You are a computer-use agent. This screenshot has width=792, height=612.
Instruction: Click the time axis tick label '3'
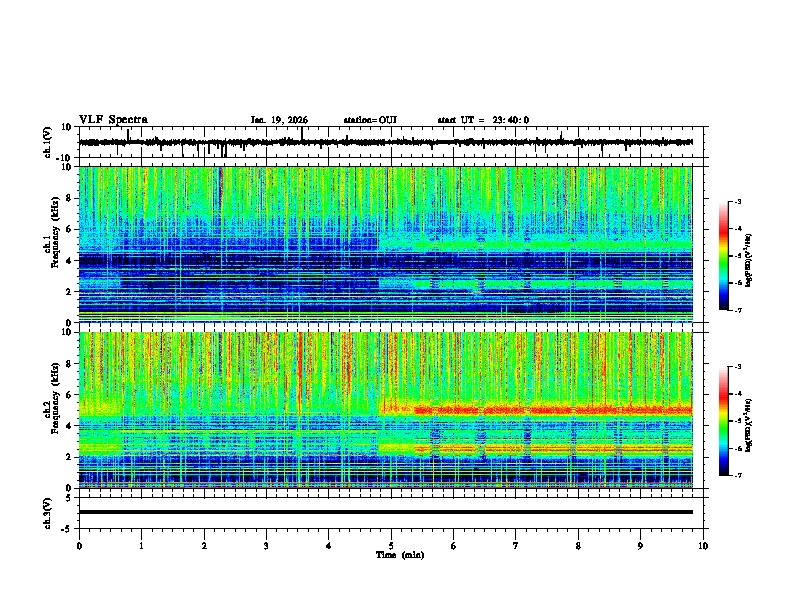(x=266, y=546)
